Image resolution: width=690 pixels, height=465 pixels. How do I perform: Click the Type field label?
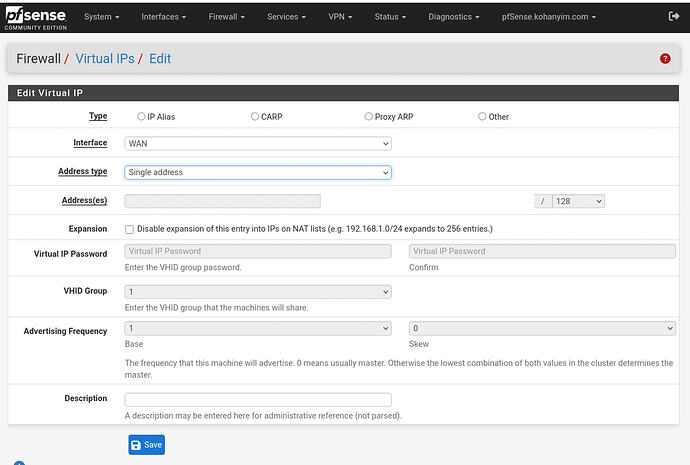pyautogui.click(x=98, y=116)
